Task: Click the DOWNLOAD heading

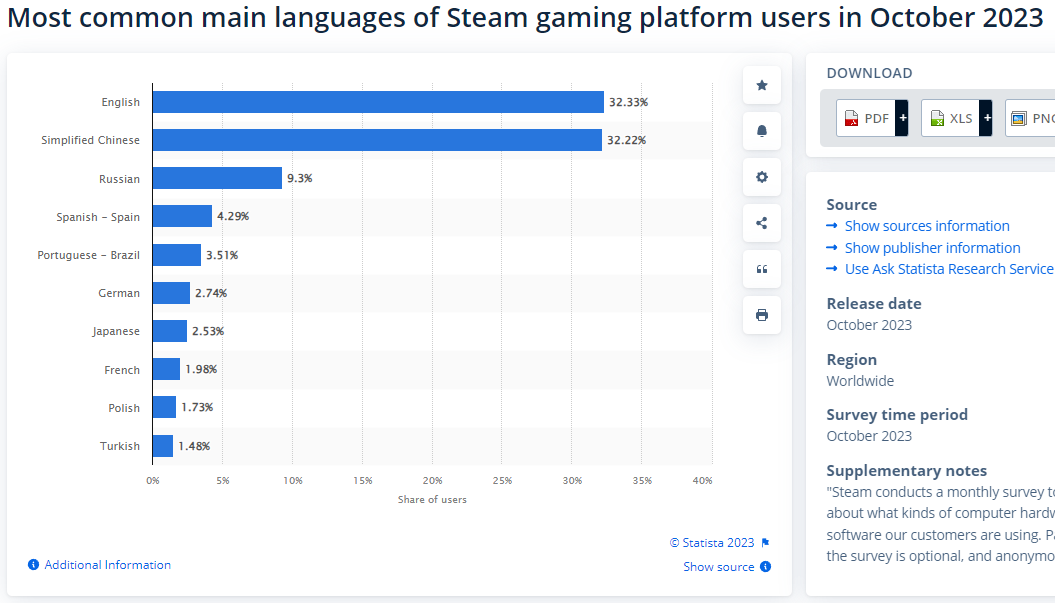Action: (869, 73)
